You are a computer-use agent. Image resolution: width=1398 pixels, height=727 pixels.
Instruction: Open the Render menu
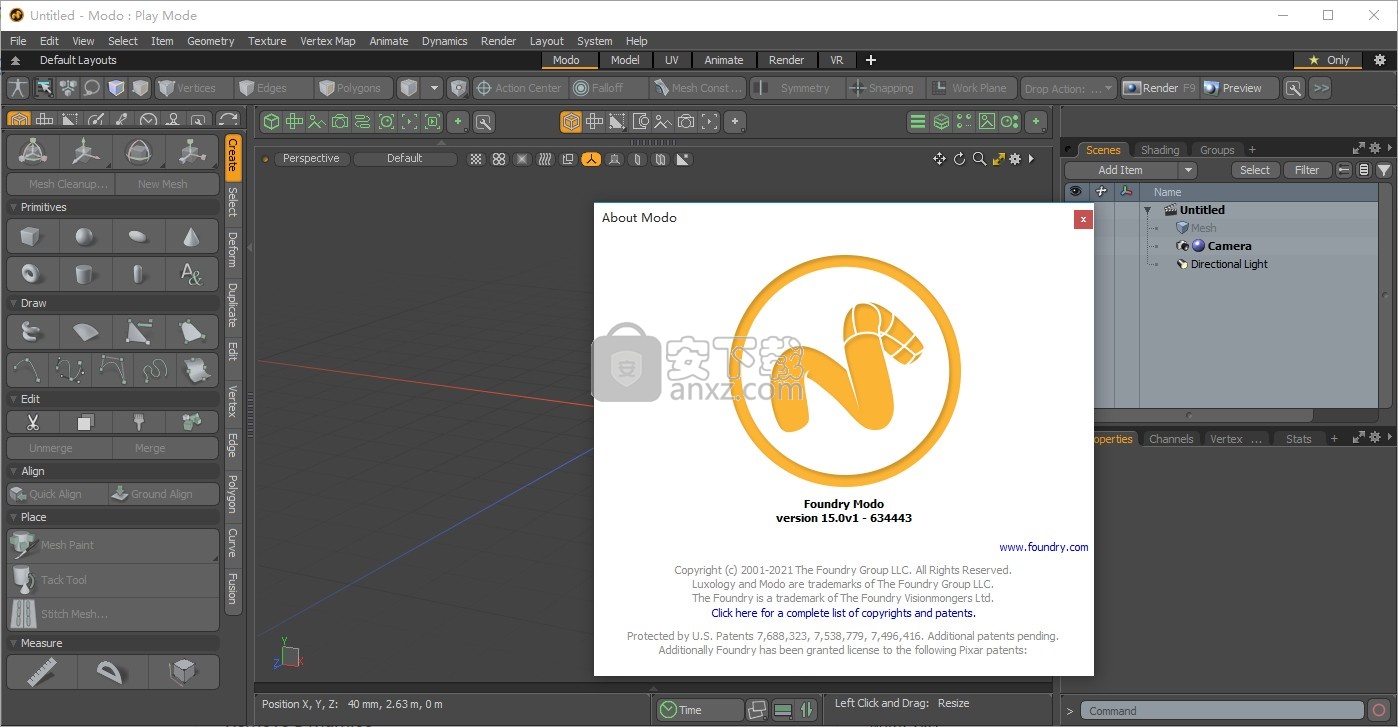point(498,41)
